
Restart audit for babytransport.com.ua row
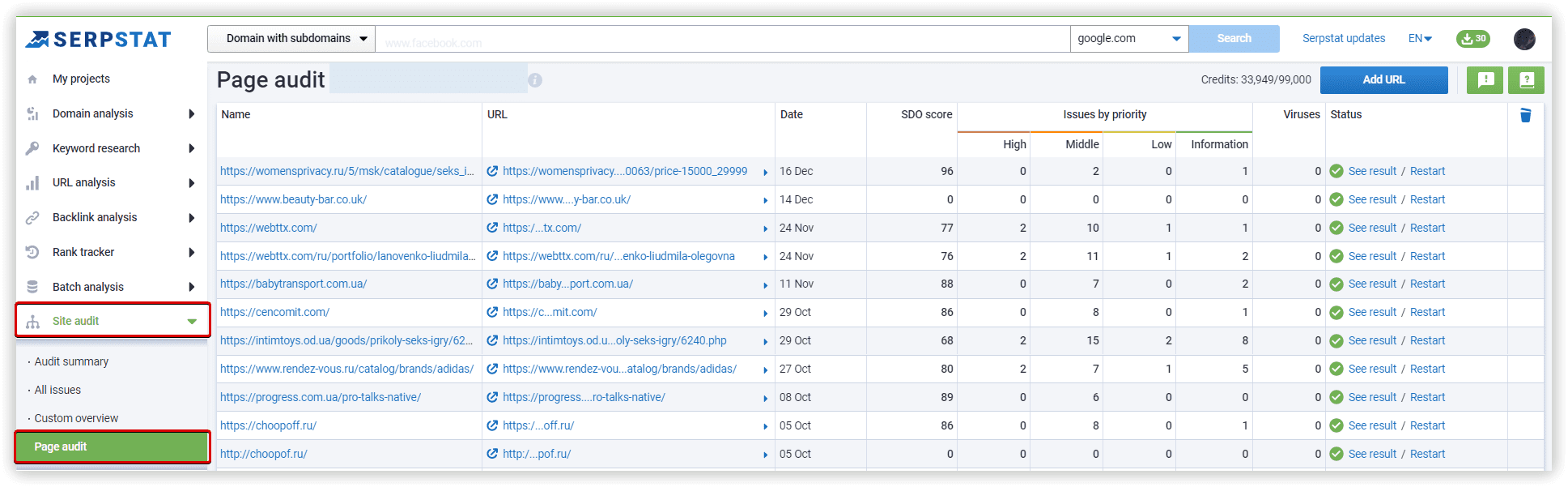pos(1427,284)
